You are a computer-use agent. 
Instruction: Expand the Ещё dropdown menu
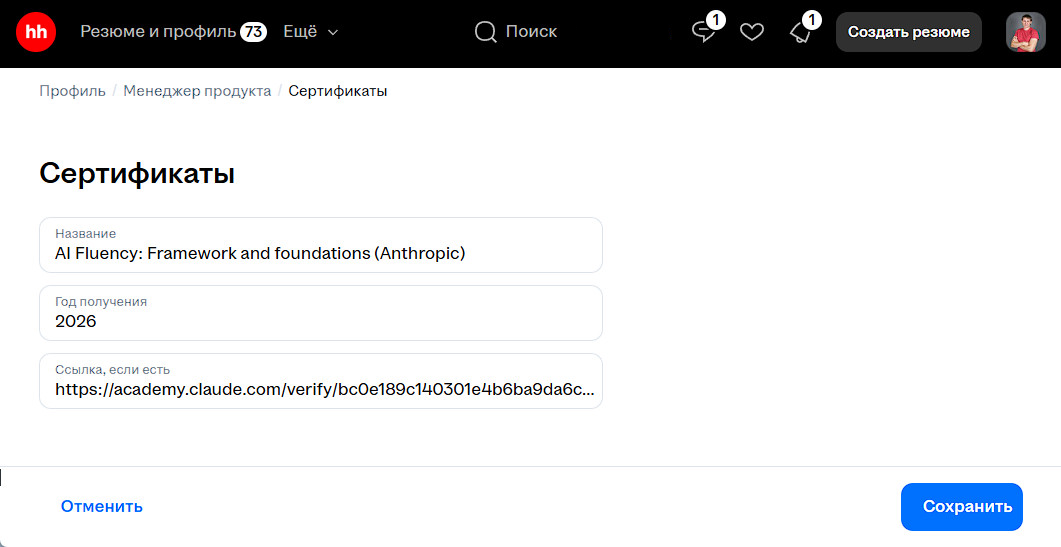click(x=311, y=32)
